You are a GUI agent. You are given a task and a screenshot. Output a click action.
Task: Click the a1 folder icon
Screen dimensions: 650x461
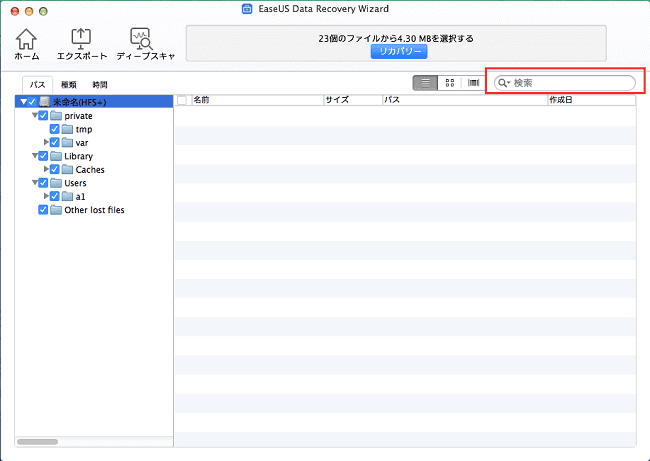pos(68,196)
